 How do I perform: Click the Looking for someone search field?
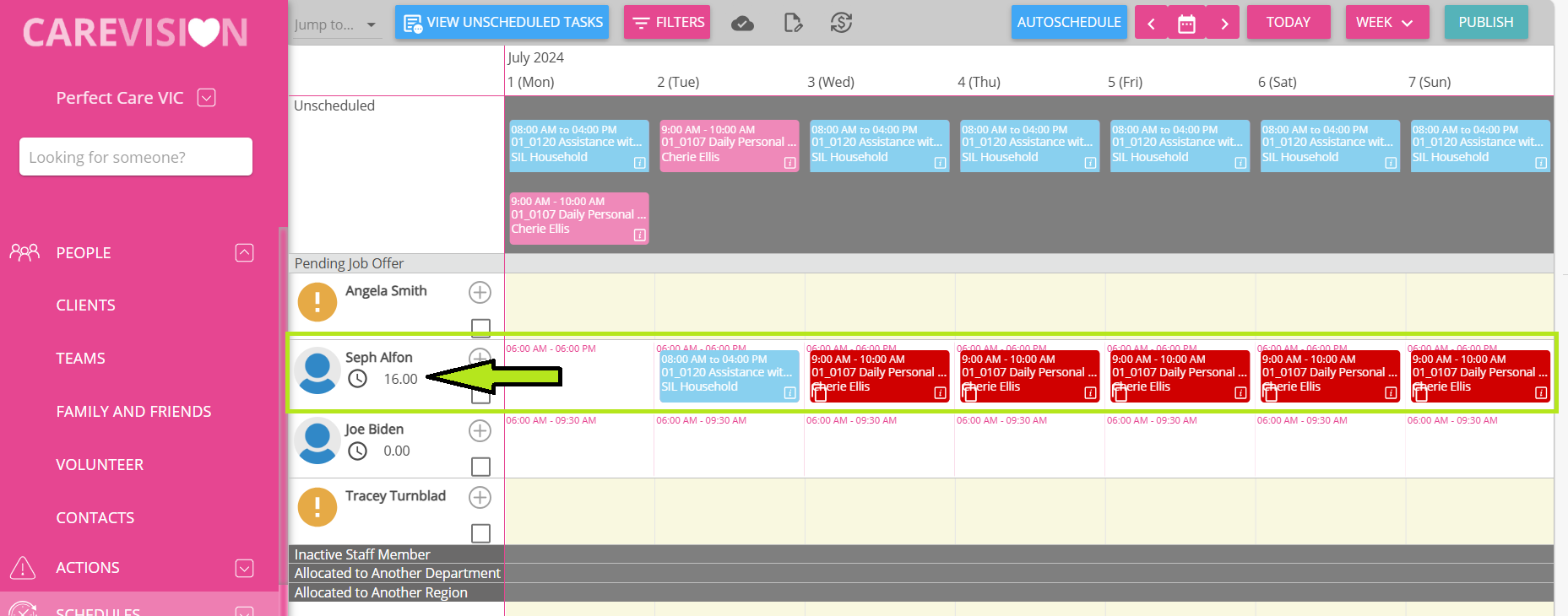[136, 157]
